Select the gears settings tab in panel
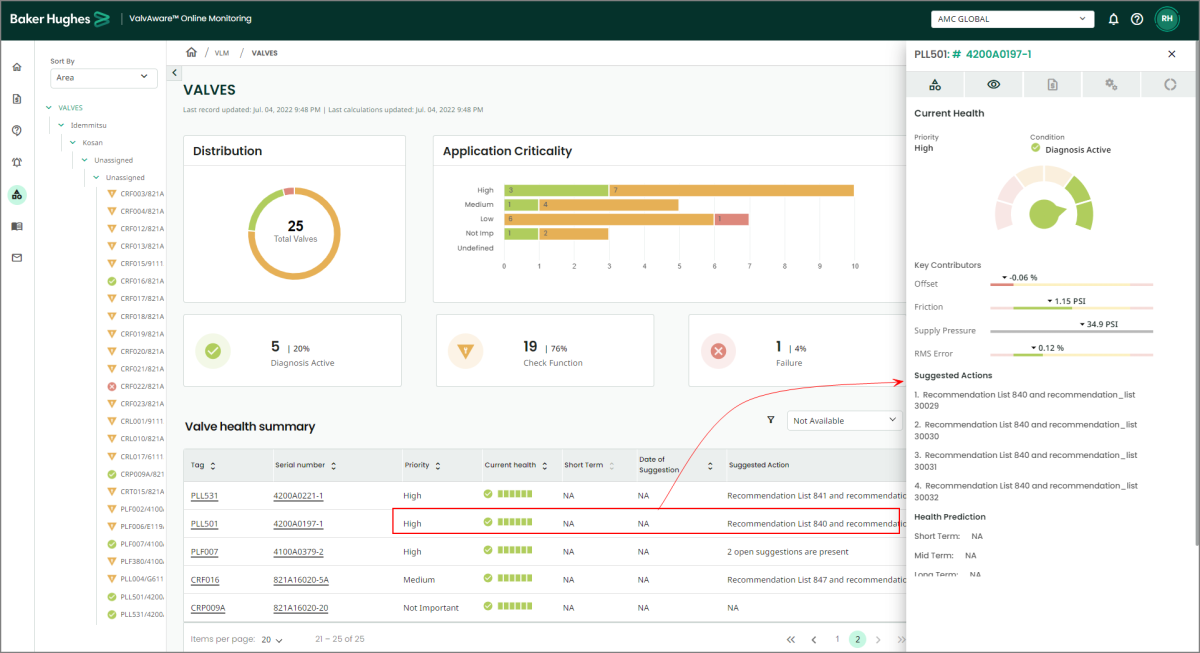Image resolution: width=1200 pixels, height=653 pixels. (1111, 85)
